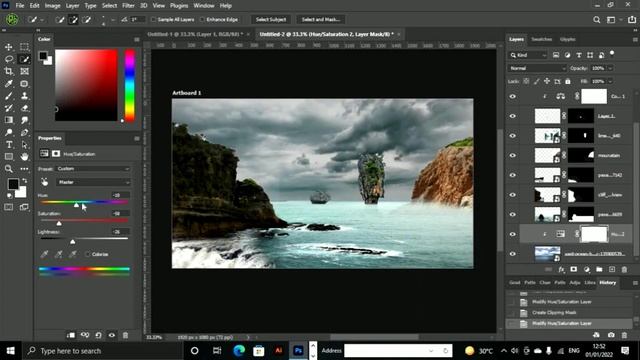Select the Pen tool
This screenshot has width=640, height=360.
(x=24, y=132)
